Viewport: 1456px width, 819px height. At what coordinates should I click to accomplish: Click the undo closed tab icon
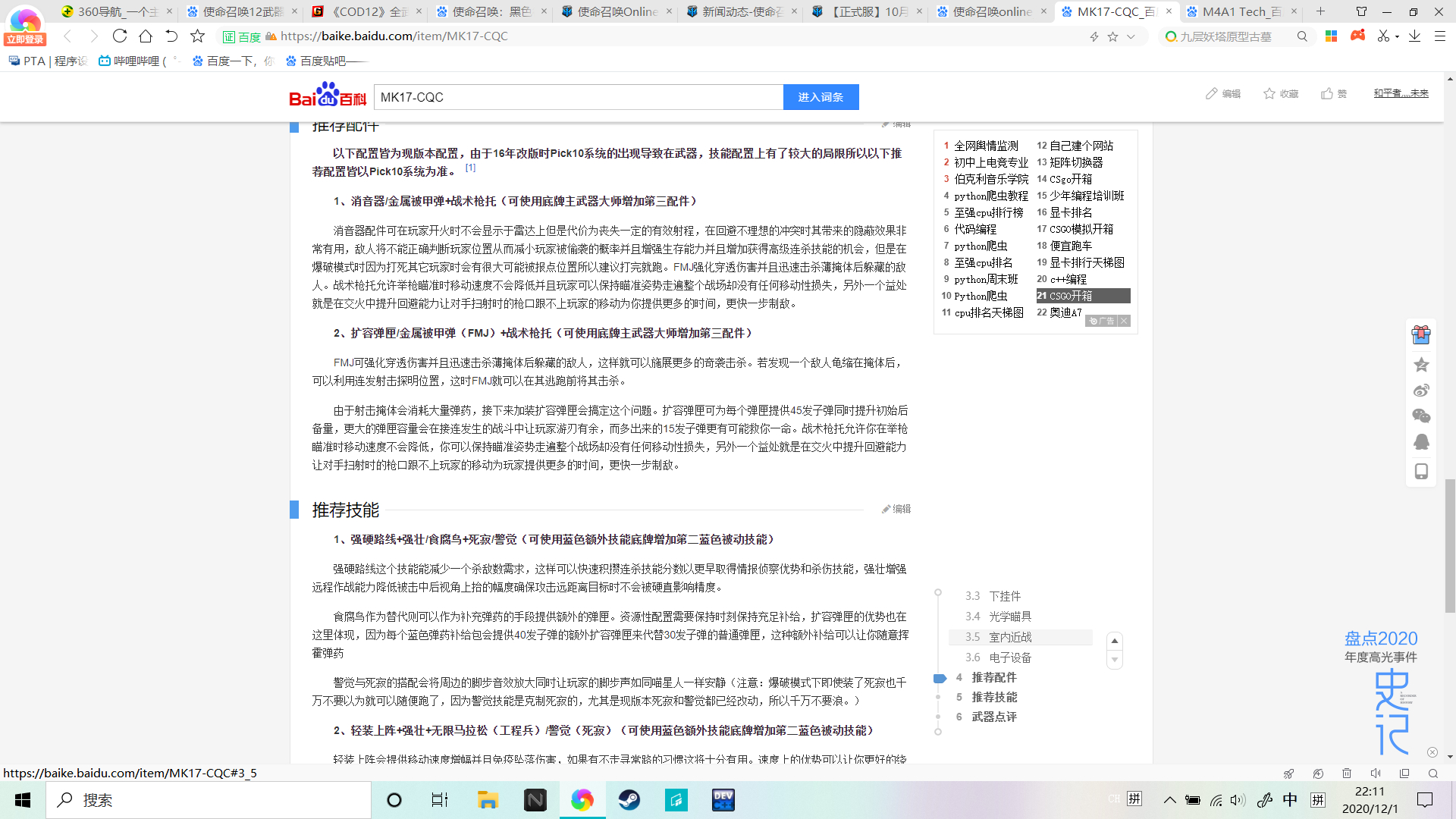tap(171, 36)
